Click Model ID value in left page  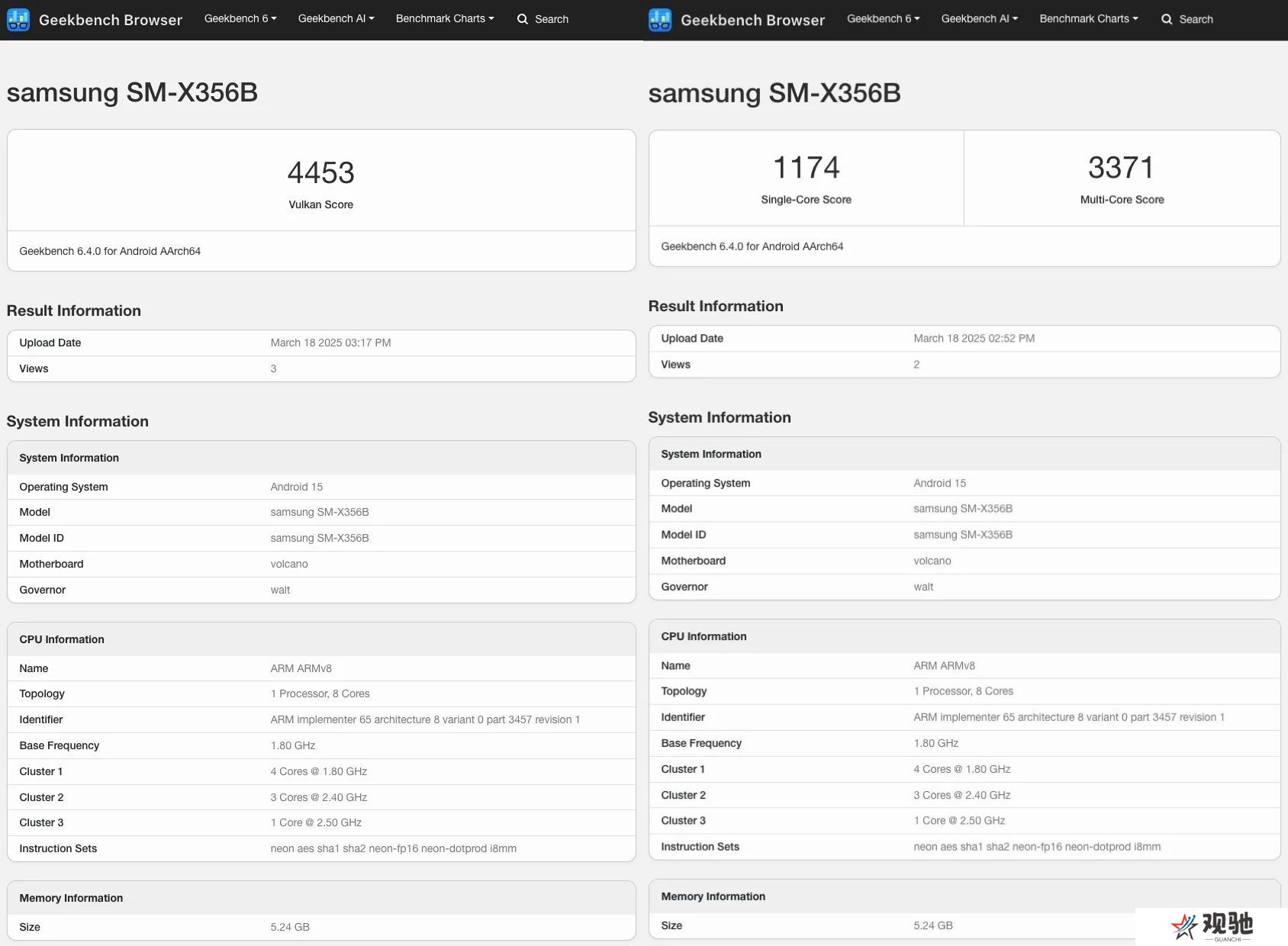320,538
